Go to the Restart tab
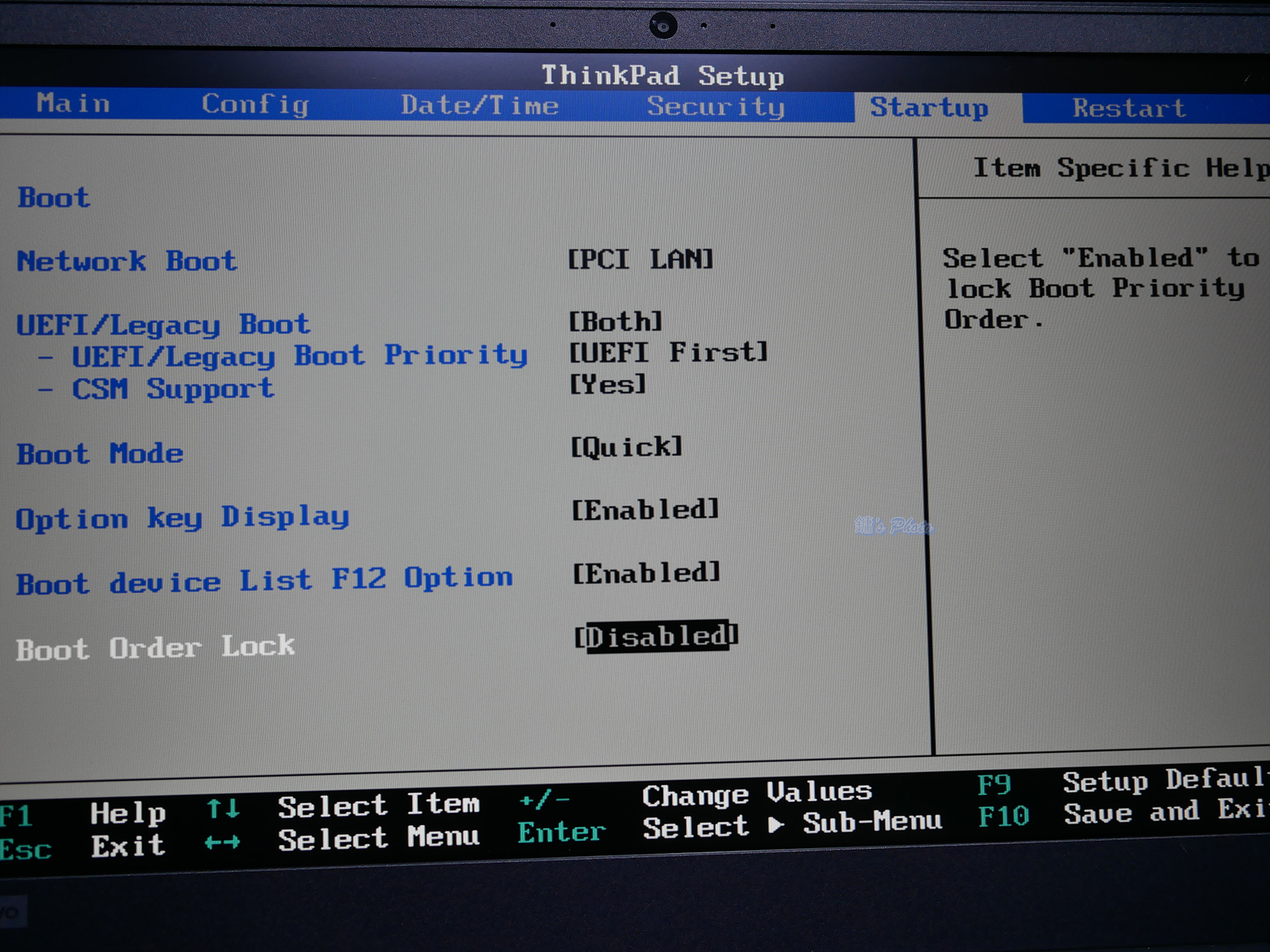This screenshot has width=1270, height=952. 1128,108
